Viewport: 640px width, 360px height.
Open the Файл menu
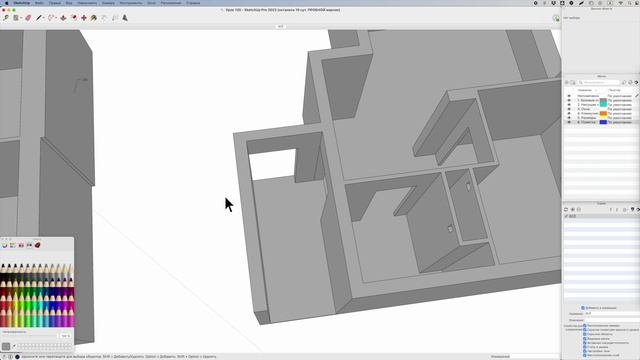coord(39,3)
